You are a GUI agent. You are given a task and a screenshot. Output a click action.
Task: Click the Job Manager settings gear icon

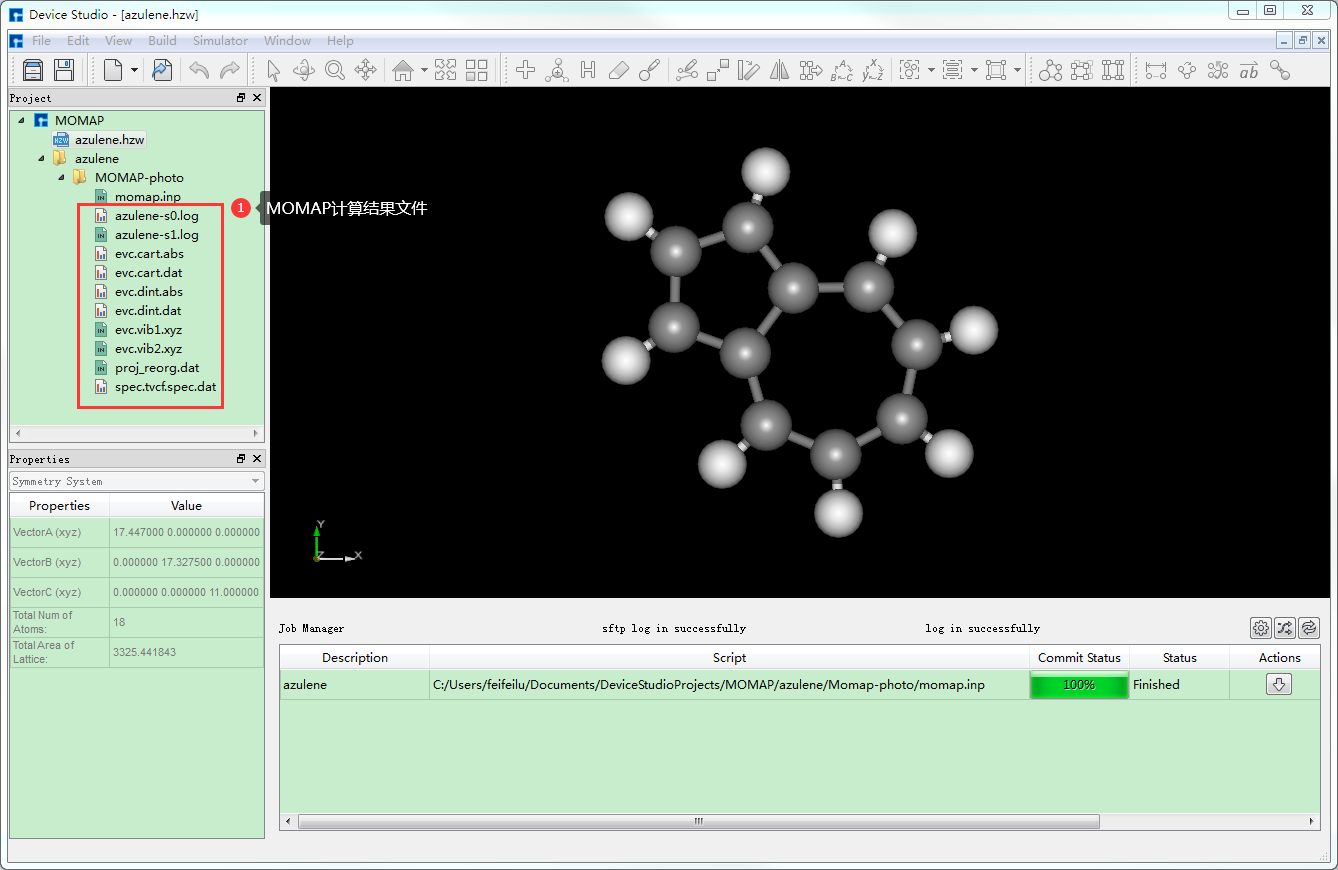click(x=1260, y=628)
